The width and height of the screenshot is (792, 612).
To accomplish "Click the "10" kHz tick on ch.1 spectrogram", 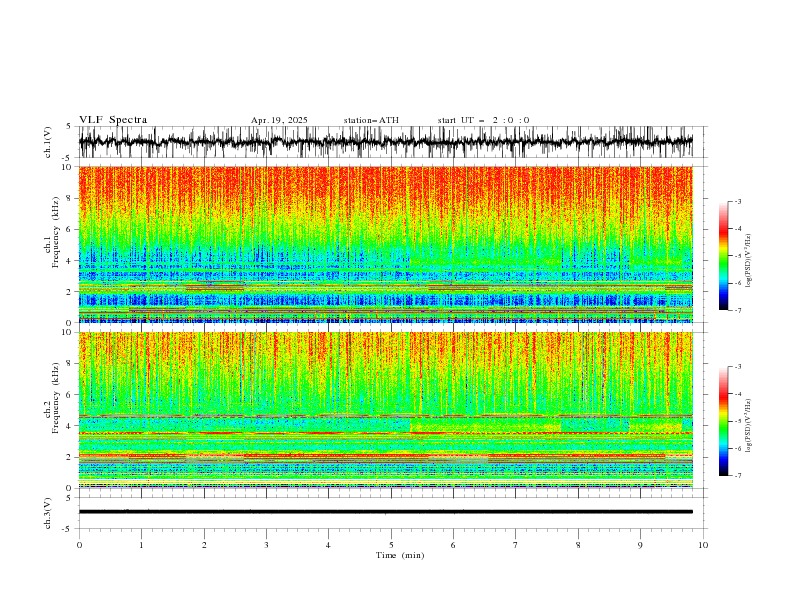I will point(68,167).
